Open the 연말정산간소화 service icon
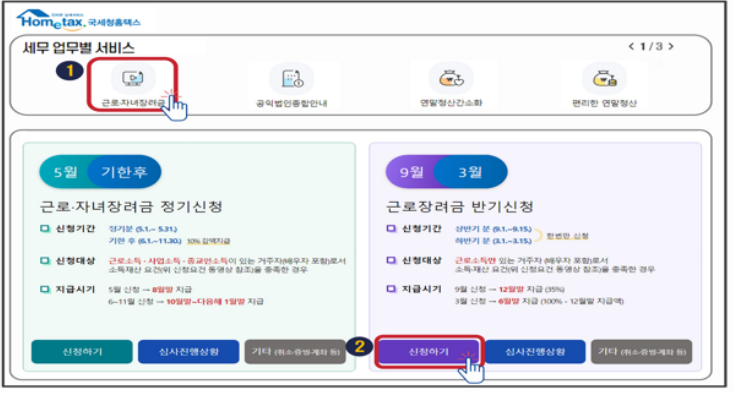Screen dimensions: 734x393 (x=451, y=85)
